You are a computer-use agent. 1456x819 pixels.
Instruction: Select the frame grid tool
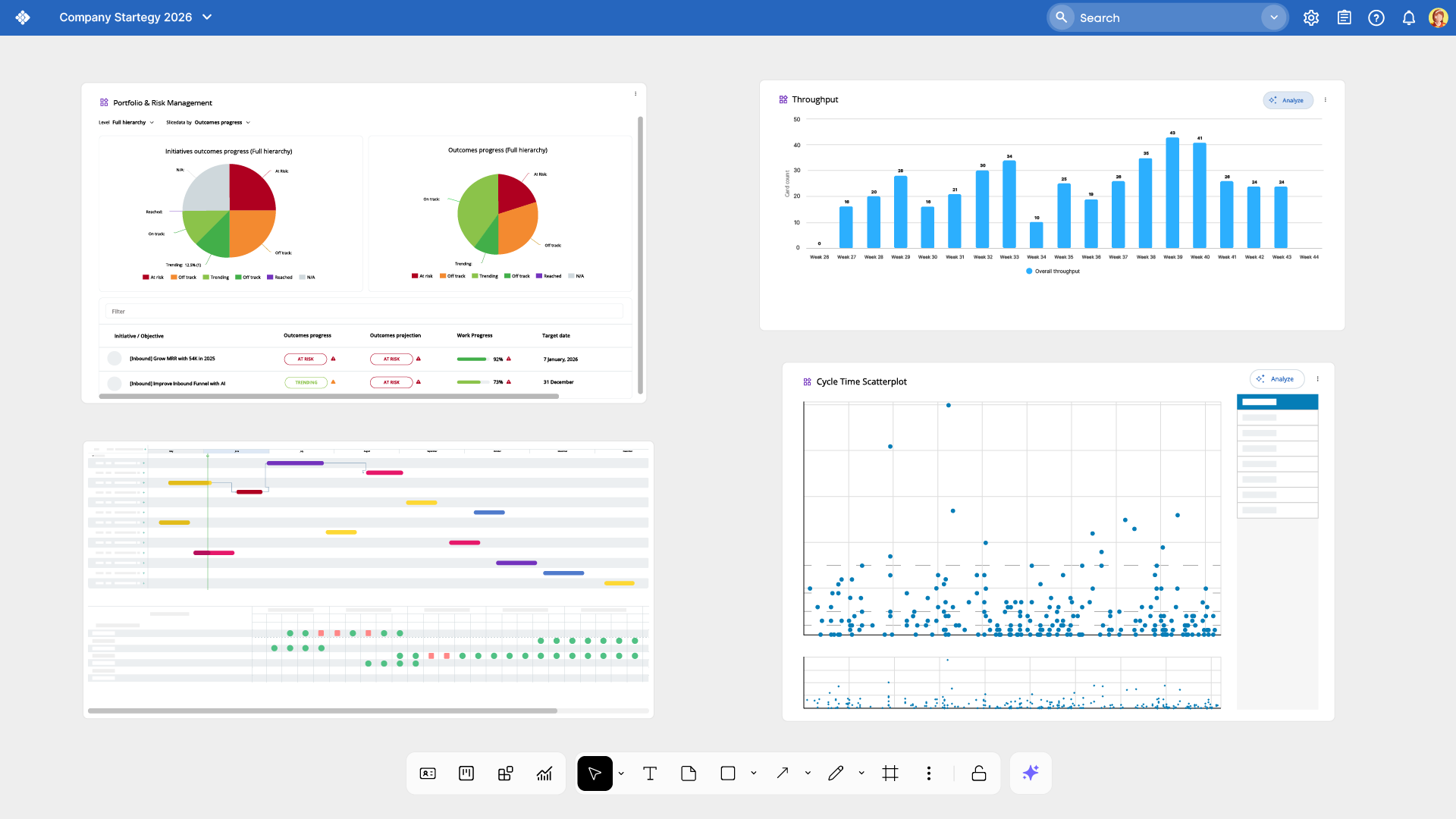[890, 773]
